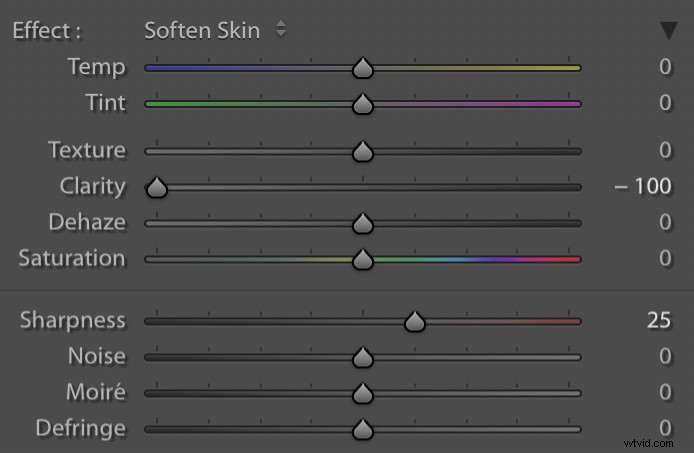This screenshot has height=453, width=694.
Task: Click the Clarity label
Action: [x=93, y=186]
